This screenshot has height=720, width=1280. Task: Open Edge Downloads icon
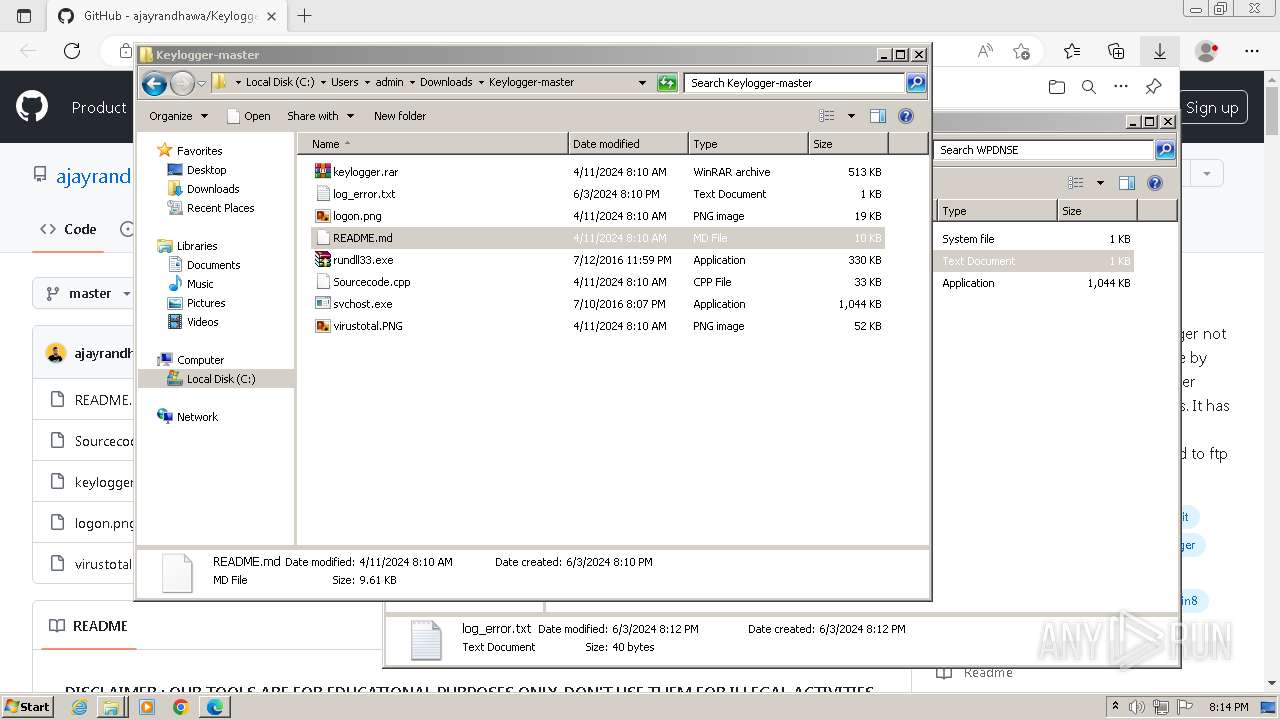point(1160,51)
